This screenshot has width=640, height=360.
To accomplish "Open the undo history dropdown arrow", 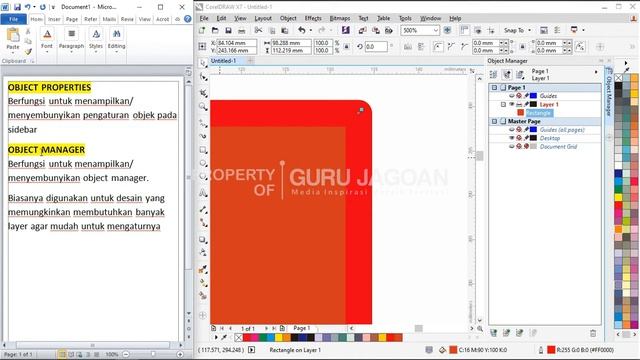I will (311, 30).
